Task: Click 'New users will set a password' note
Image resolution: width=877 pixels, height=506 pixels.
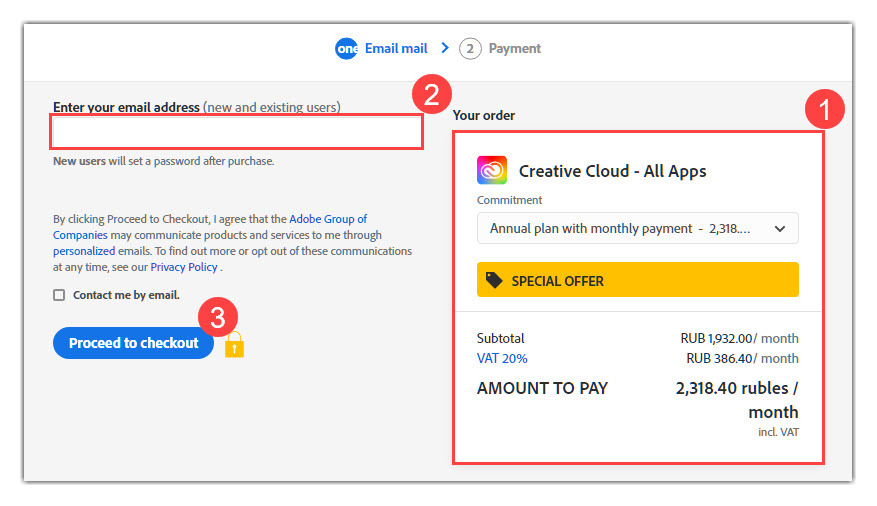Action: [x=163, y=161]
